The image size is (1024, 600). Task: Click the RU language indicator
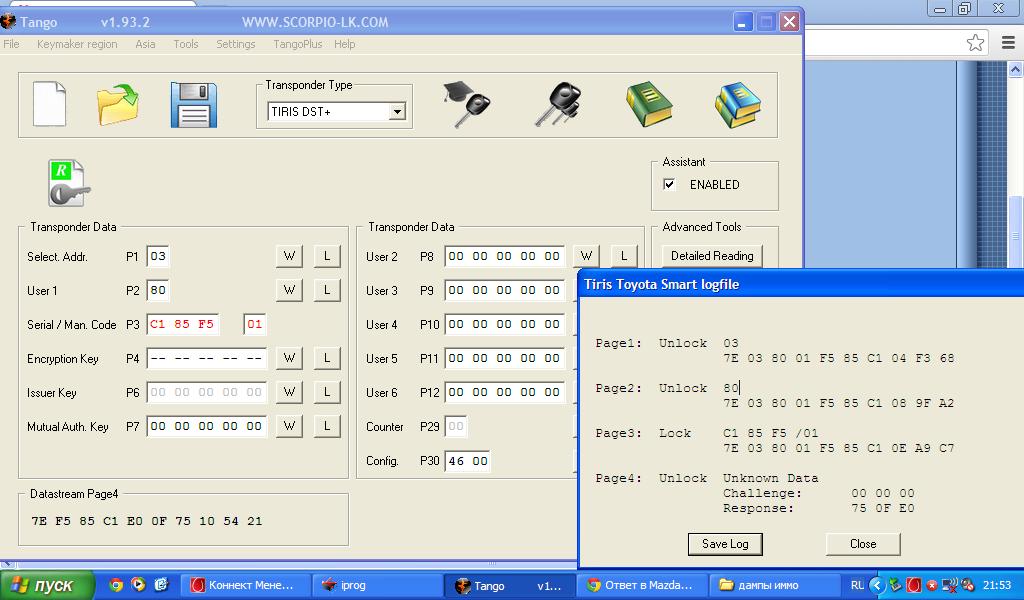click(x=857, y=585)
